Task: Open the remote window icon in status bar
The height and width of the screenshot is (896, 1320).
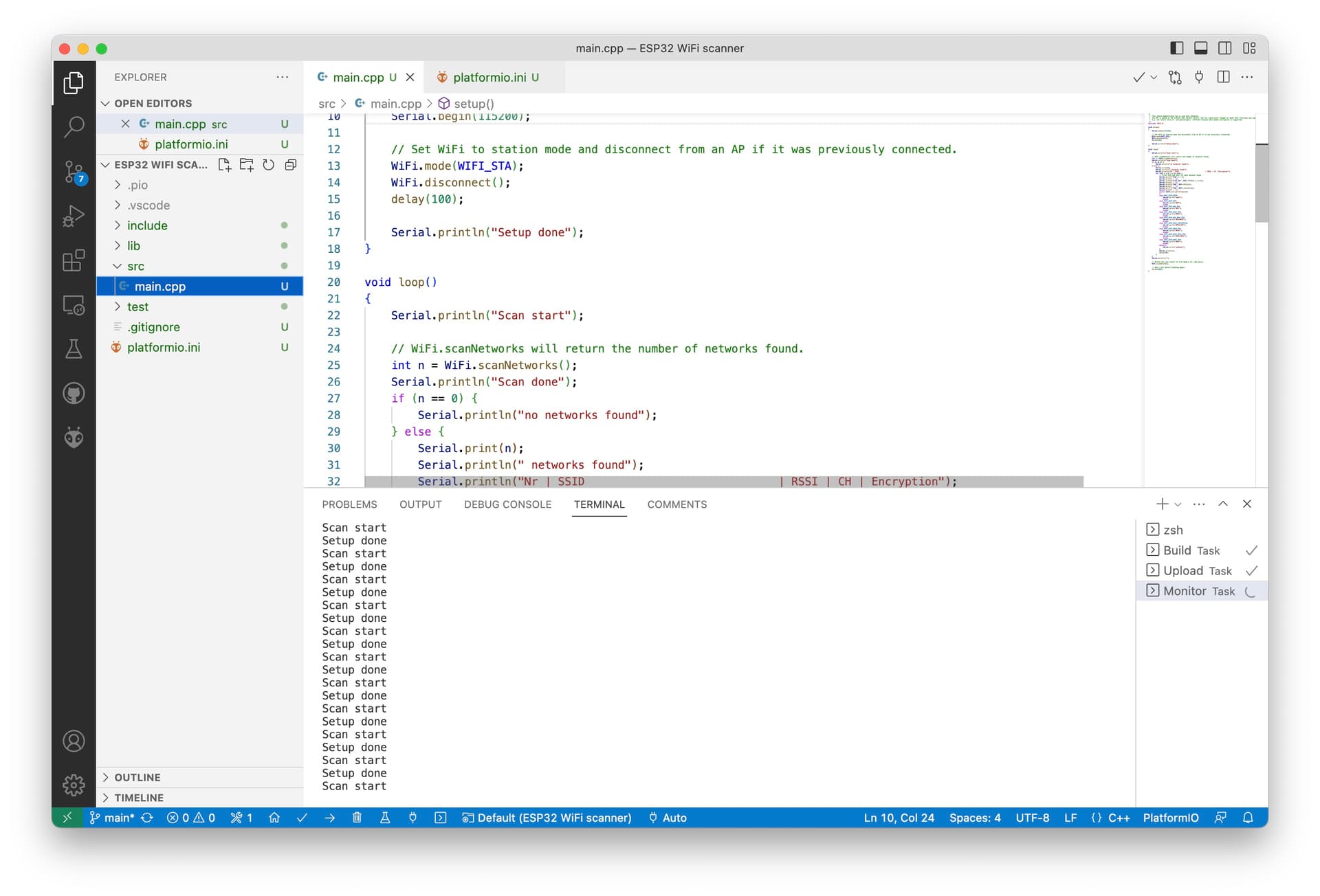Action: point(67,818)
